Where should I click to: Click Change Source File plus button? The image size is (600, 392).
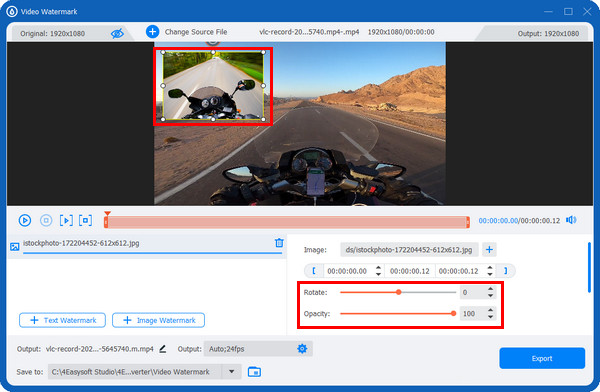[152, 31]
